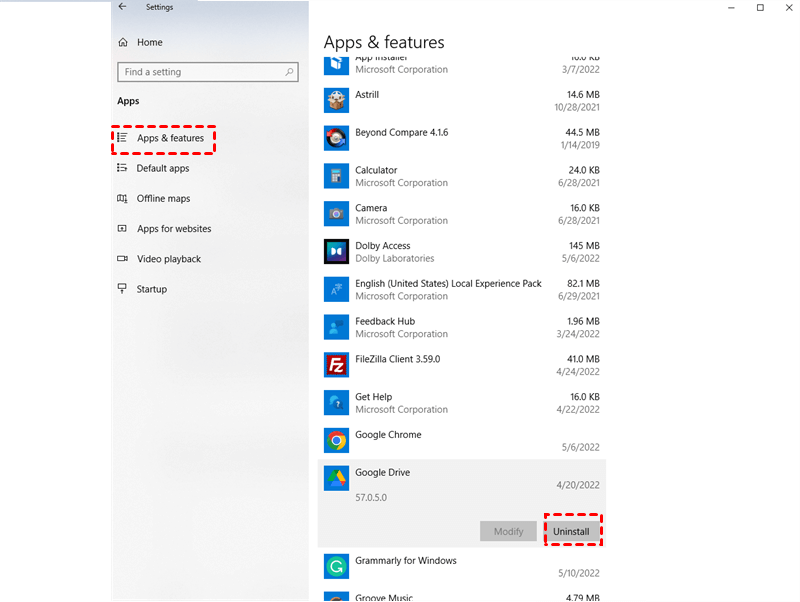800x602 pixels.
Task: Click the Startup sidebar icon
Action: (x=122, y=289)
